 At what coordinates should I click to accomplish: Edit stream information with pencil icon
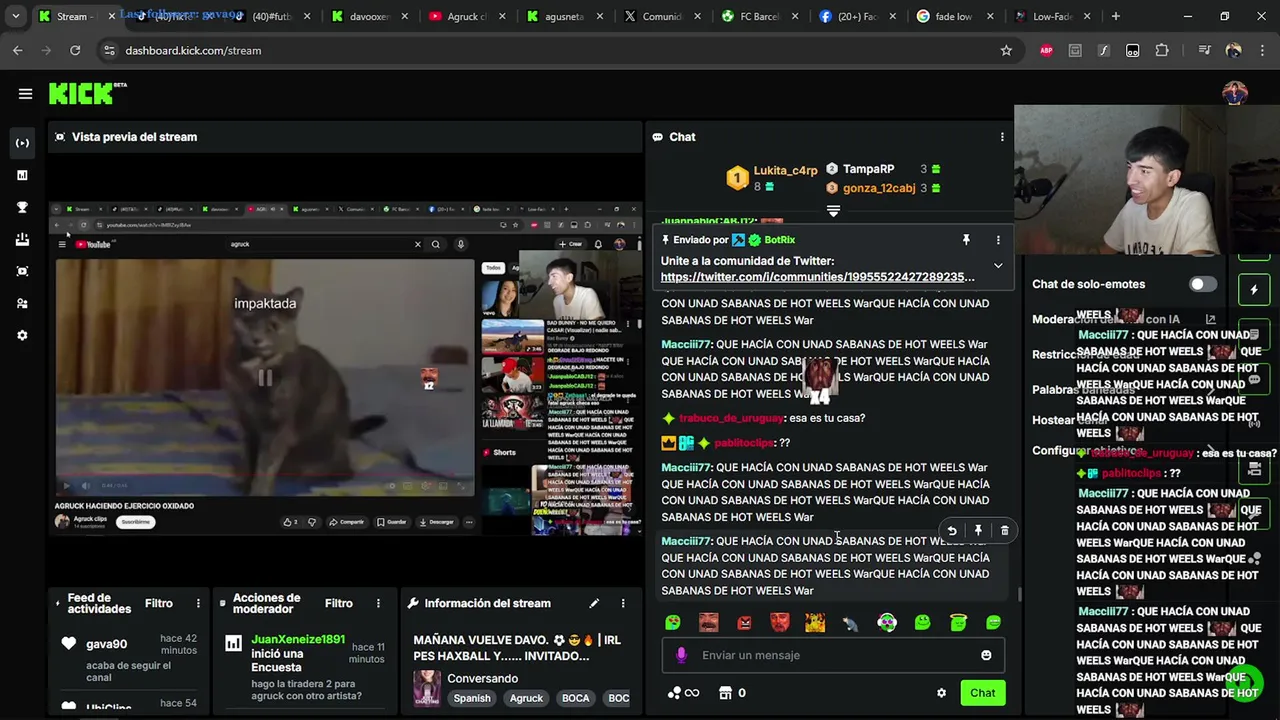594,603
